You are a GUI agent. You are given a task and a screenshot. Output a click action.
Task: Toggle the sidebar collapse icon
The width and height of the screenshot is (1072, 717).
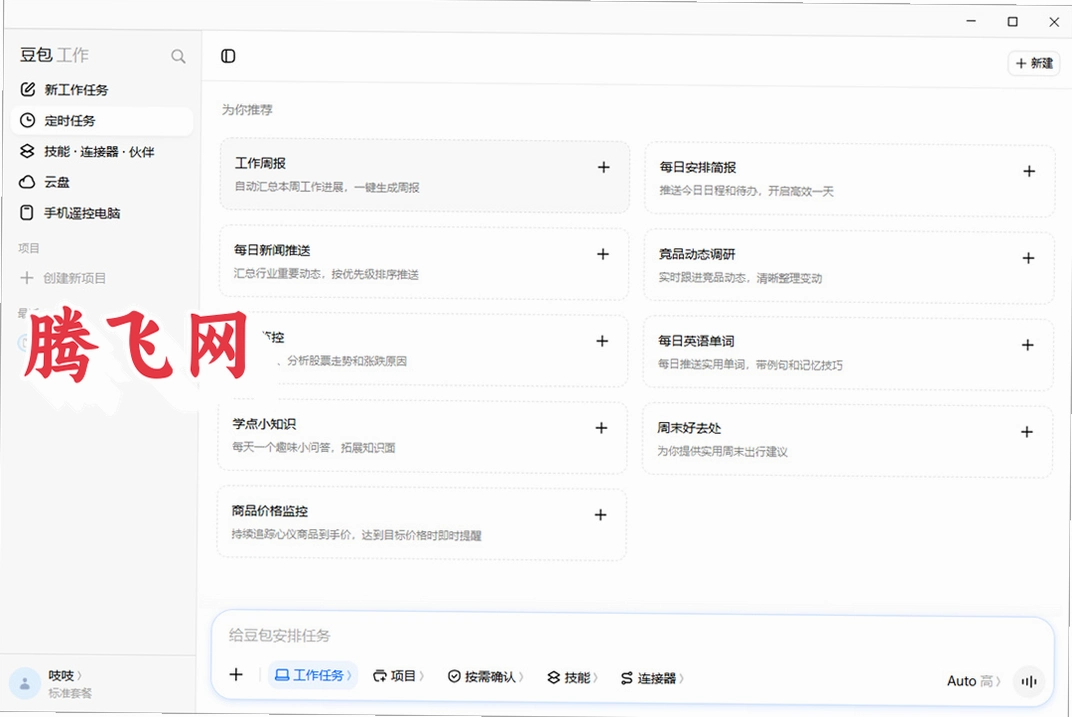tap(228, 56)
